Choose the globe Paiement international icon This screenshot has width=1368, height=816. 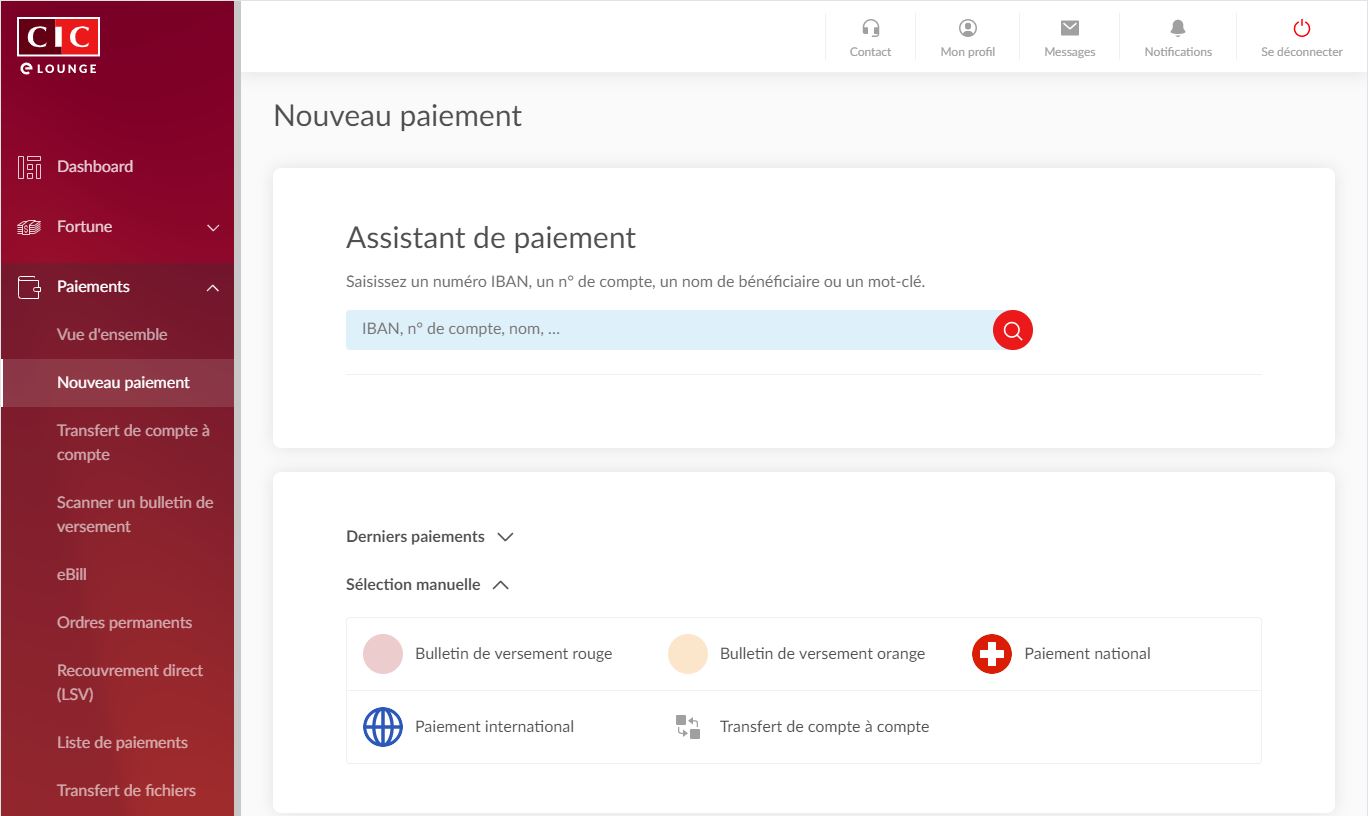382,727
